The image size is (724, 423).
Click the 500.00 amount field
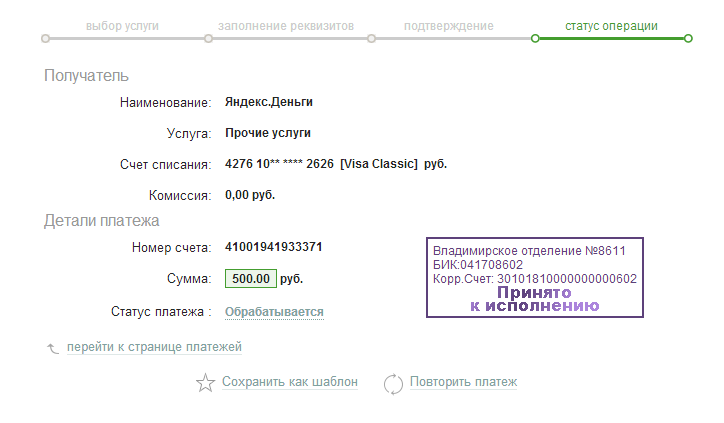(251, 278)
